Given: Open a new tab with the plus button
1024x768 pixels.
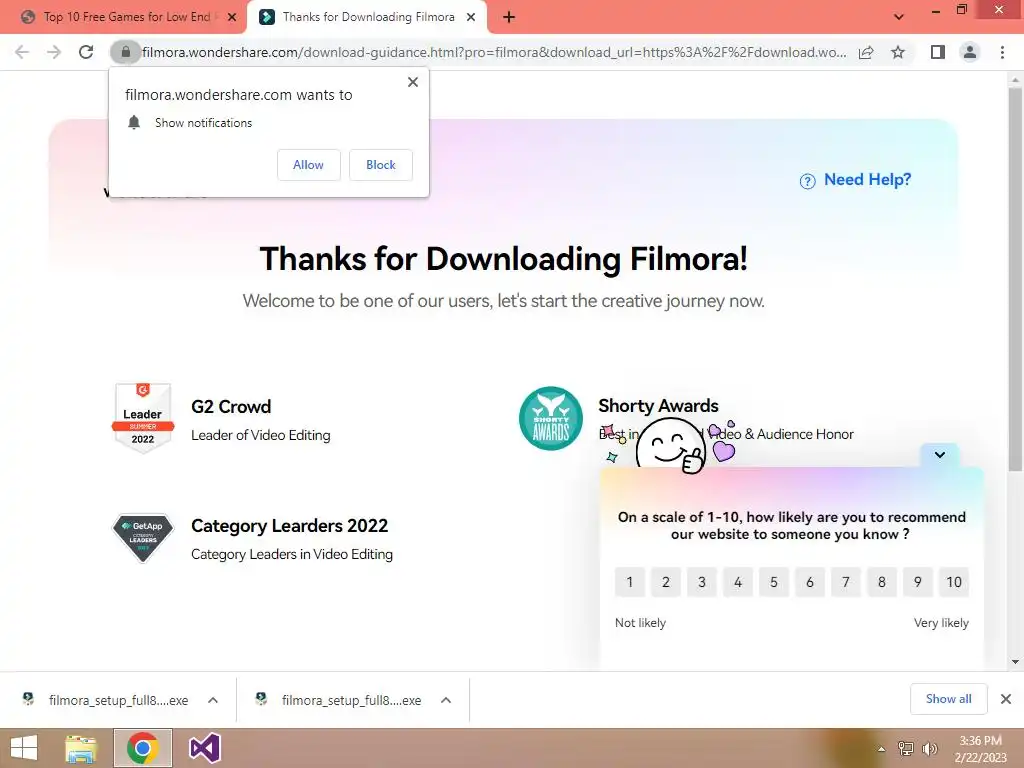Looking at the screenshot, I should pyautogui.click(x=509, y=17).
